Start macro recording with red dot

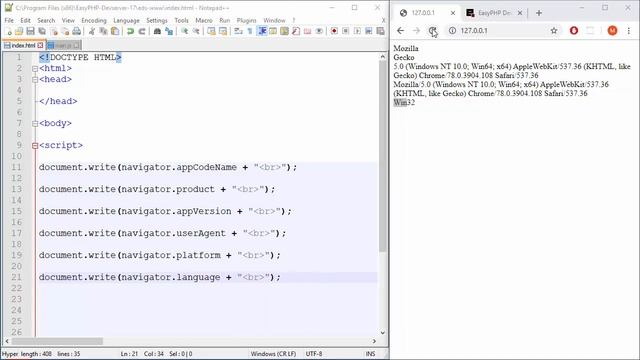point(334,31)
